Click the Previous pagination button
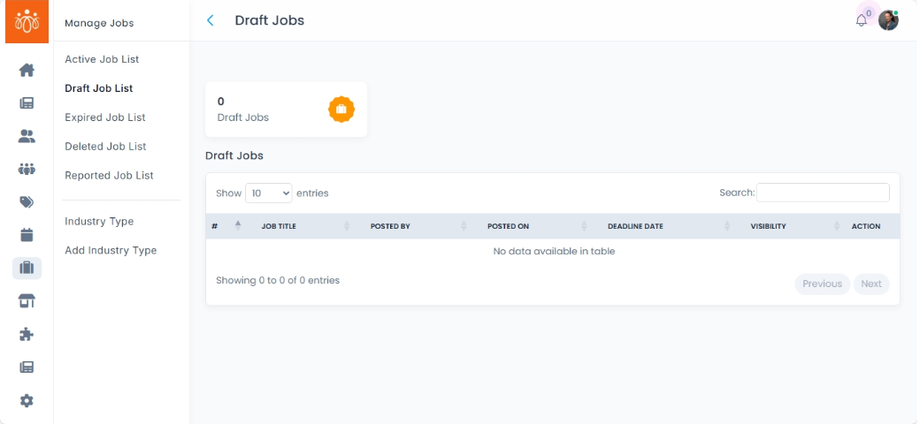 (x=822, y=284)
